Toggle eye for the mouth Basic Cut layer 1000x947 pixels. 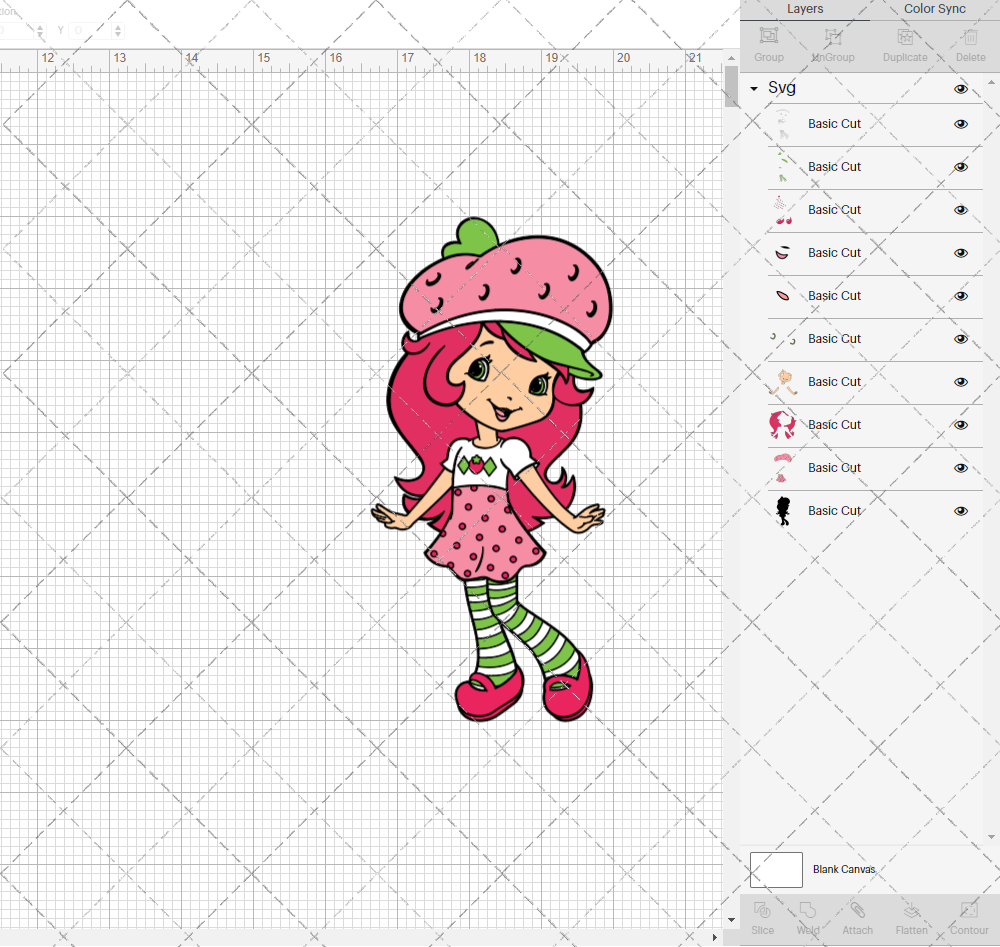coord(960,253)
